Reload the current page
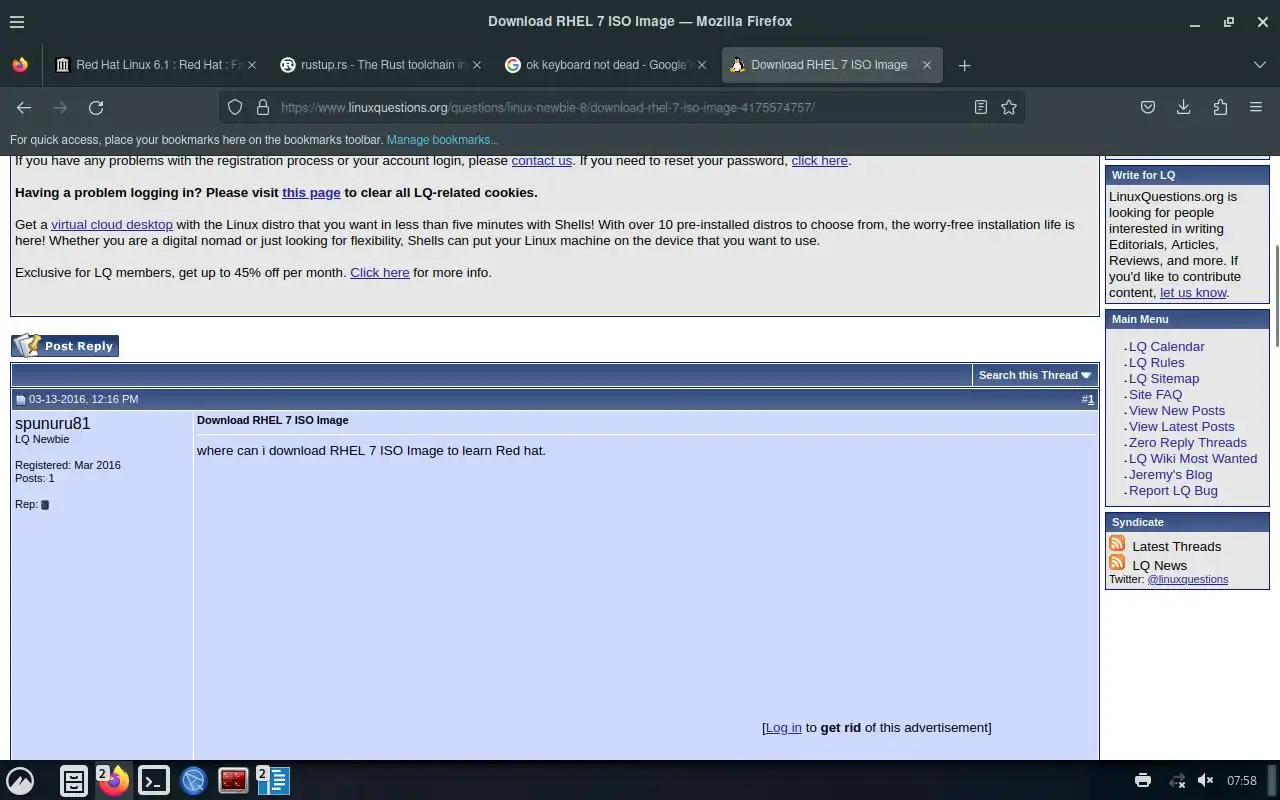 [x=96, y=107]
